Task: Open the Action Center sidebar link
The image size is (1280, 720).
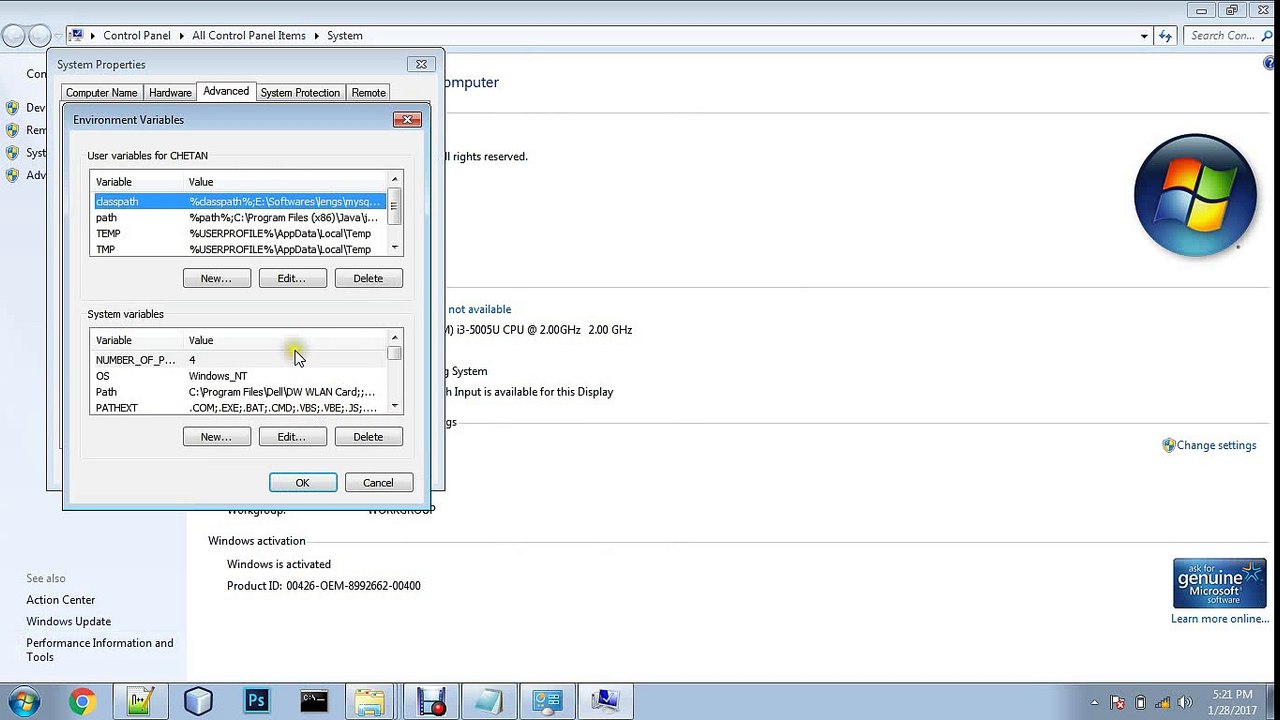Action: tap(61, 600)
